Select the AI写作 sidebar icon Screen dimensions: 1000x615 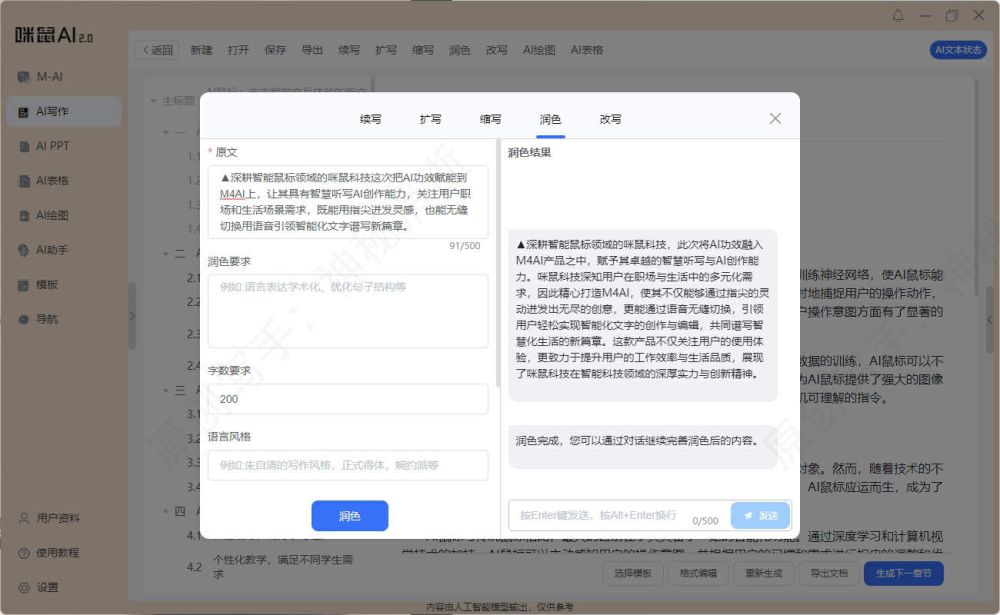tap(24, 112)
